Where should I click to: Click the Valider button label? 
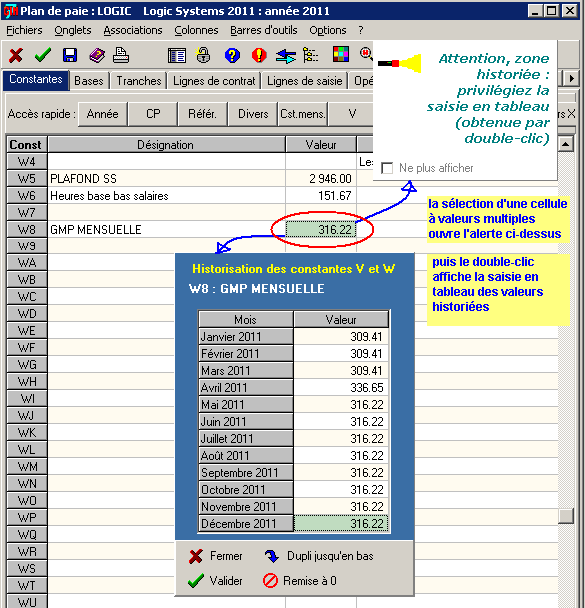pyautogui.click(x=226, y=581)
